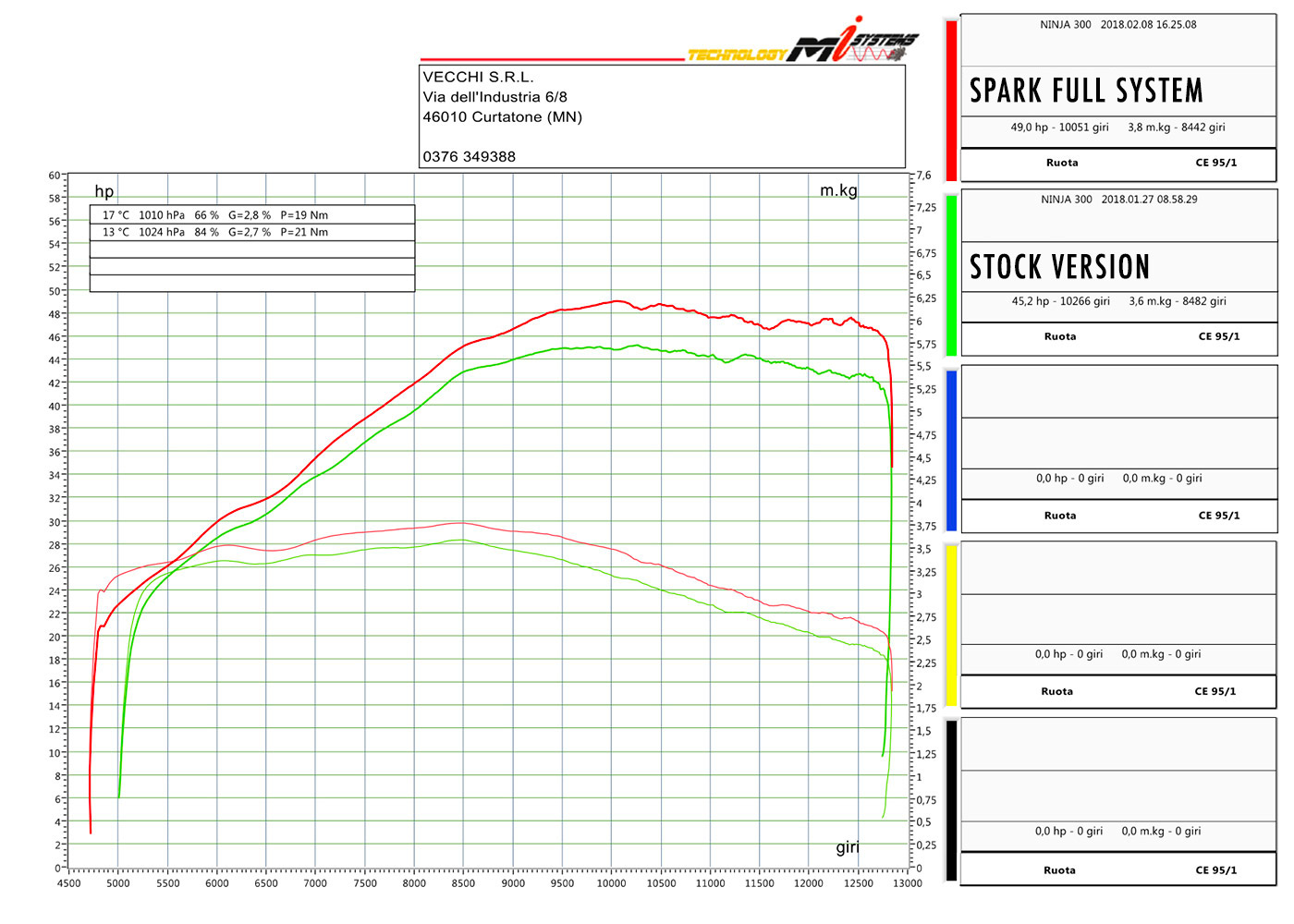Click the STOCK VERSION title
The image size is (1294, 924).
[1060, 267]
